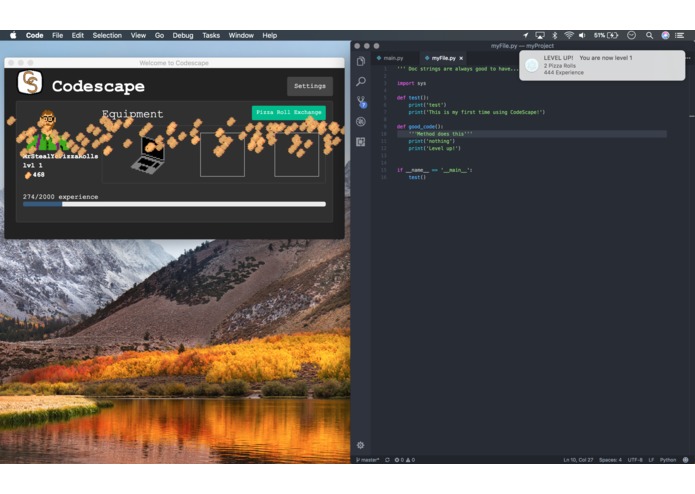Image resolution: width=695 pixels, height=494 pixels.
Task: Switch to the main.py tab
Action: click(394, 58)
